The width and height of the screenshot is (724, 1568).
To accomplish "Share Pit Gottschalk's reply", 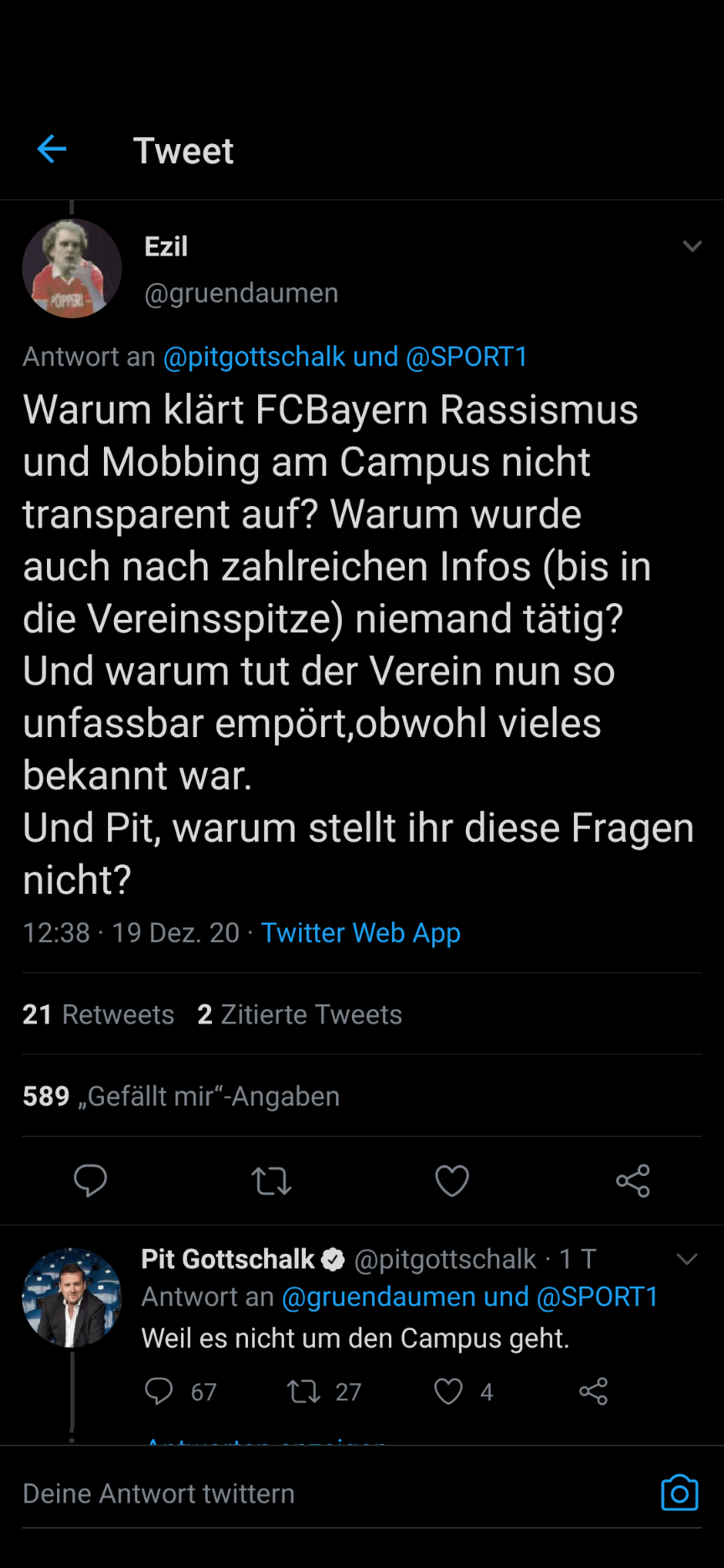I will tap(593, 1391).
